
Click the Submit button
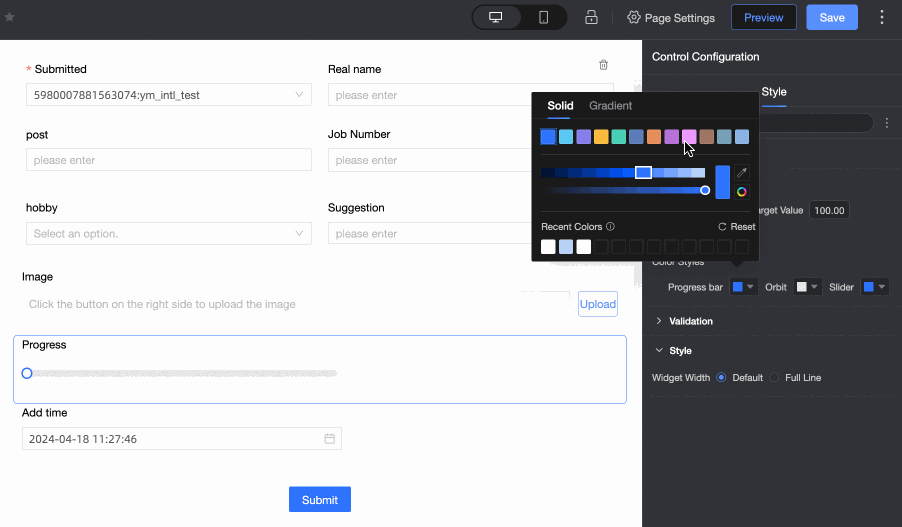320,500
